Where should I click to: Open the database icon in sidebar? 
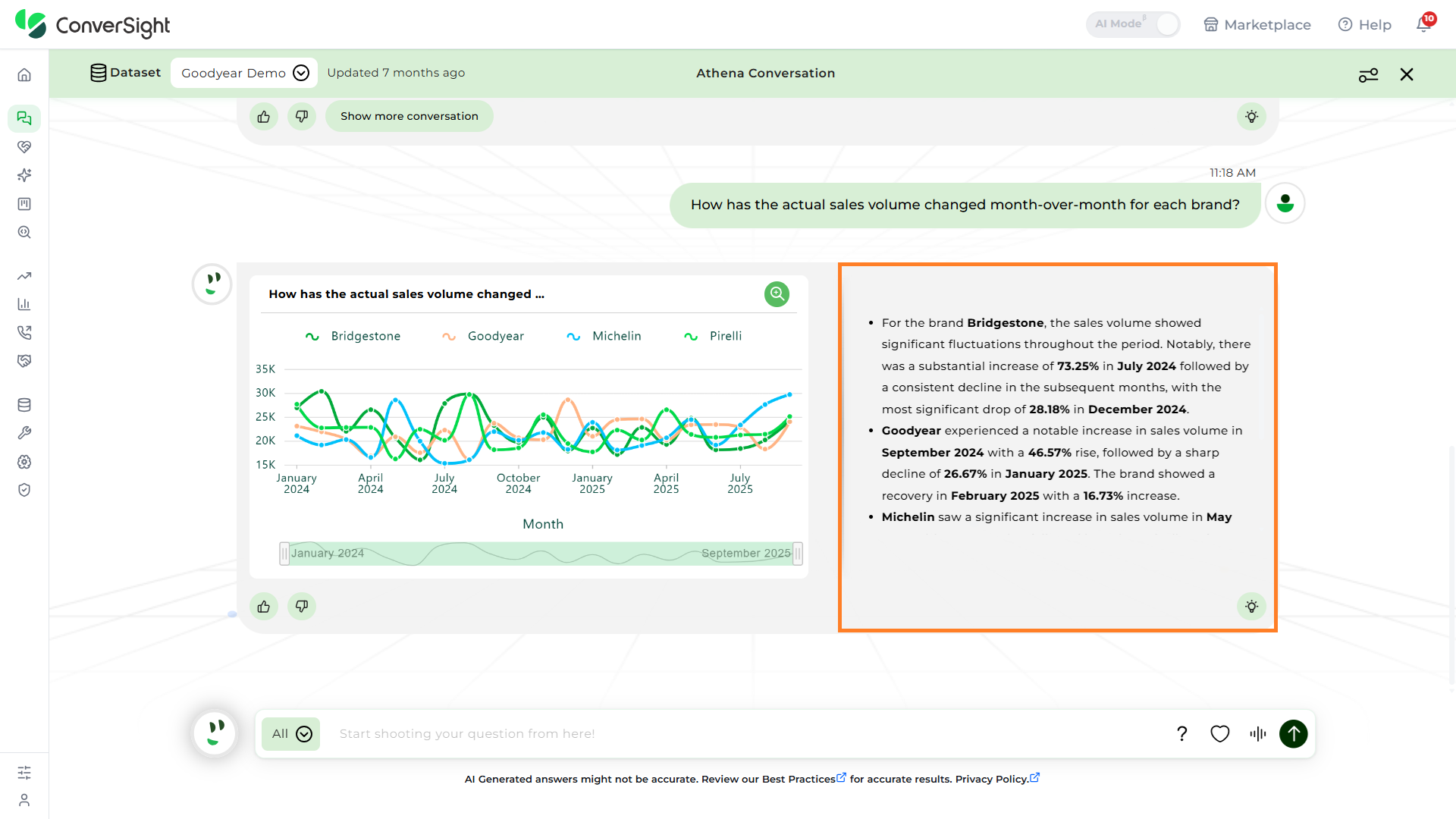(x=24, y=405)
